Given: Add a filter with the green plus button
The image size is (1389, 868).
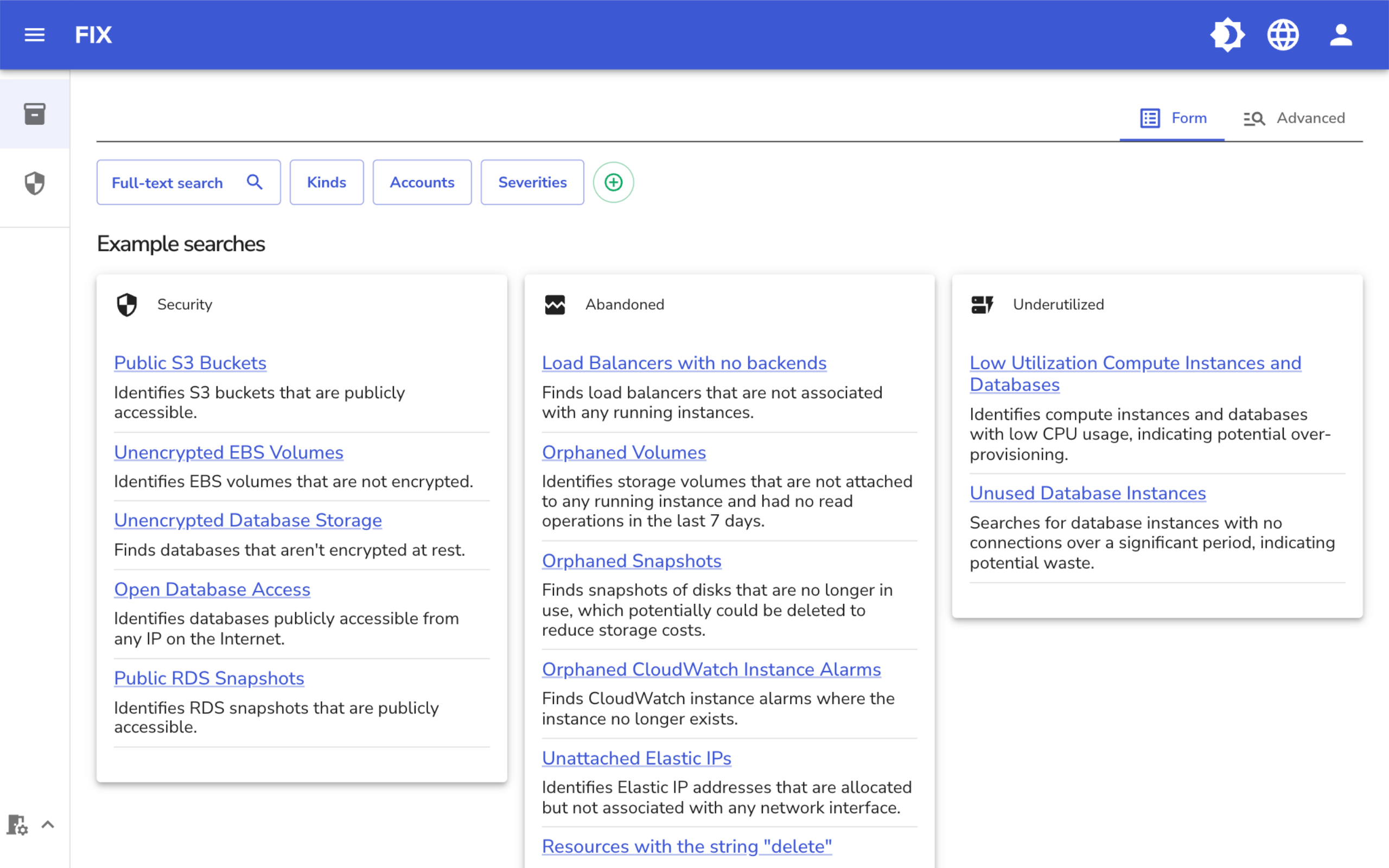Looking at the screenshot, I should pyautogui.click(x=613, y=183).
